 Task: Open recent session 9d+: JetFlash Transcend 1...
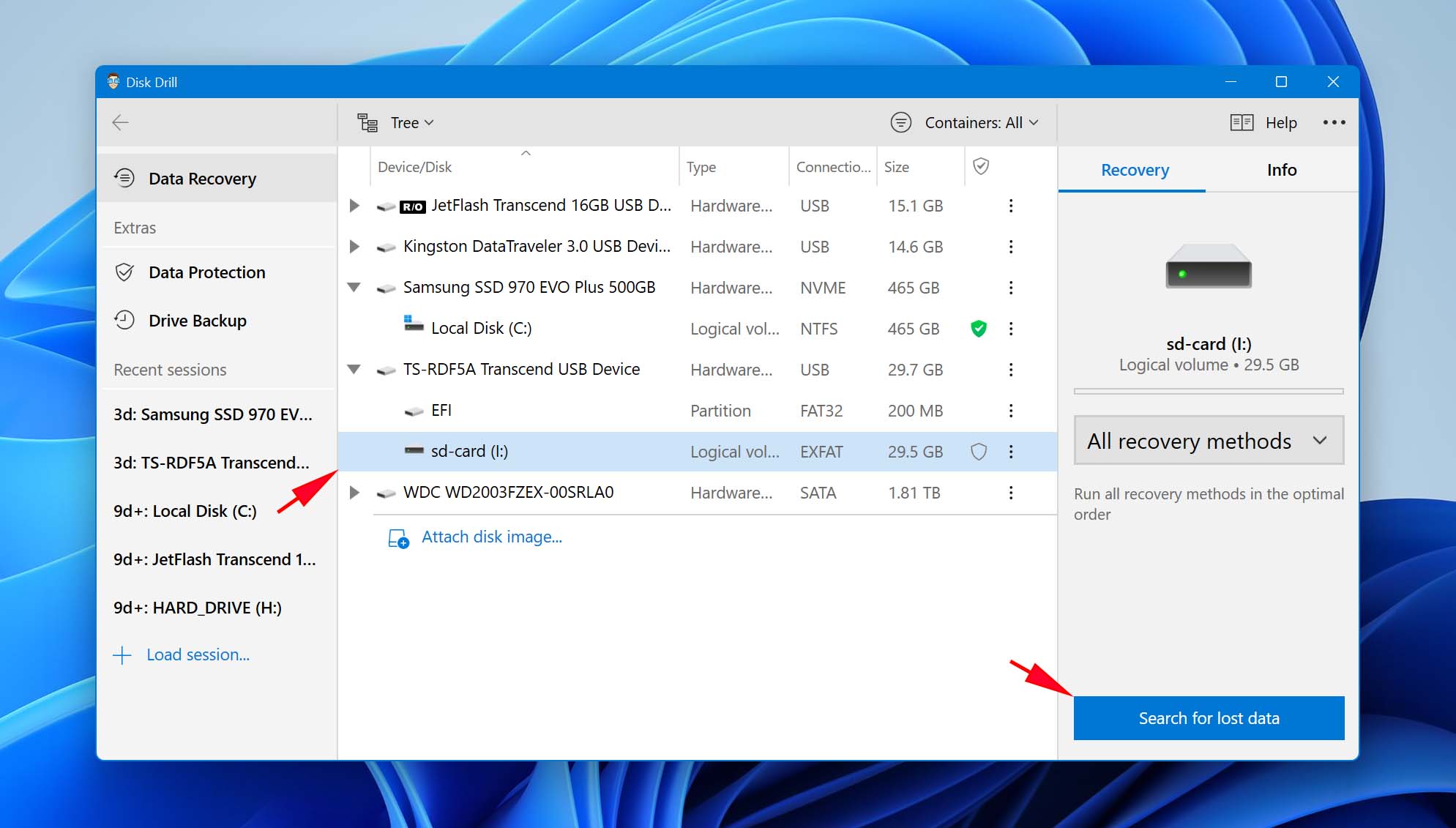click(x=214, y=559)
